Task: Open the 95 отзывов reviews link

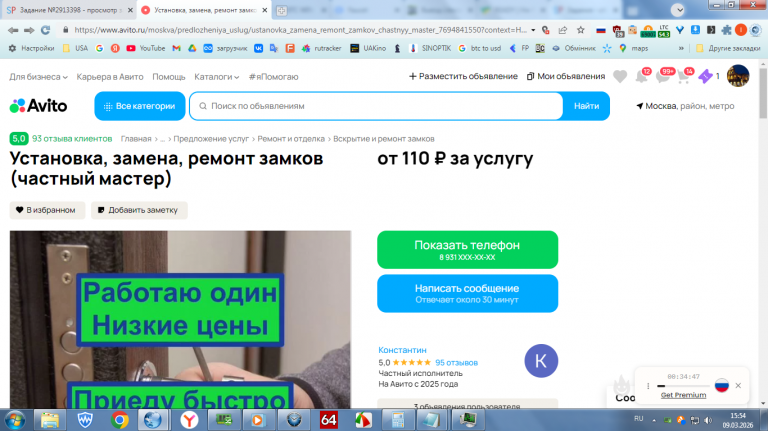Action: 456,362
